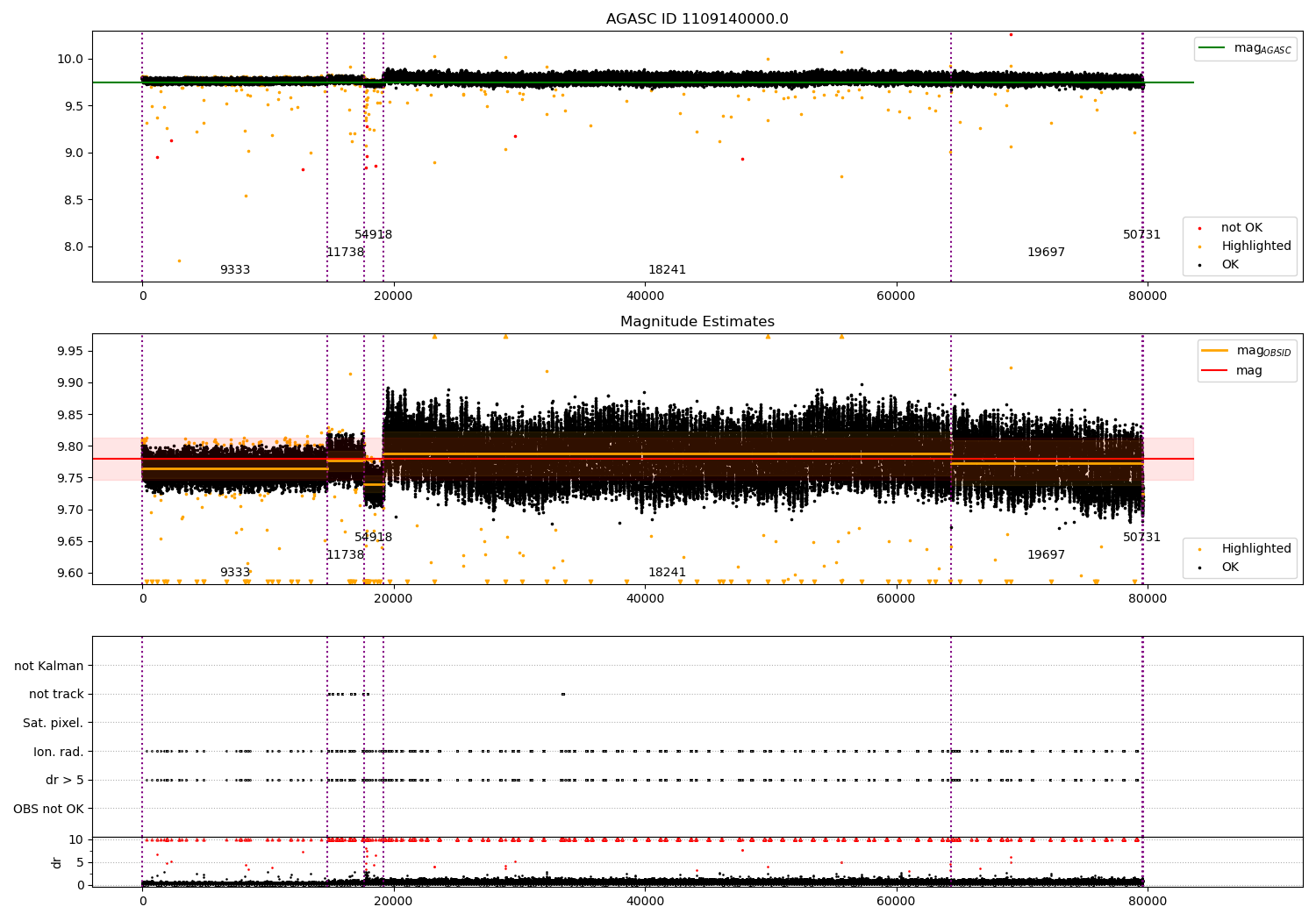Click the 'Sat. pixel.' row label
The image size is (1316, 921).
pos(54,724)
